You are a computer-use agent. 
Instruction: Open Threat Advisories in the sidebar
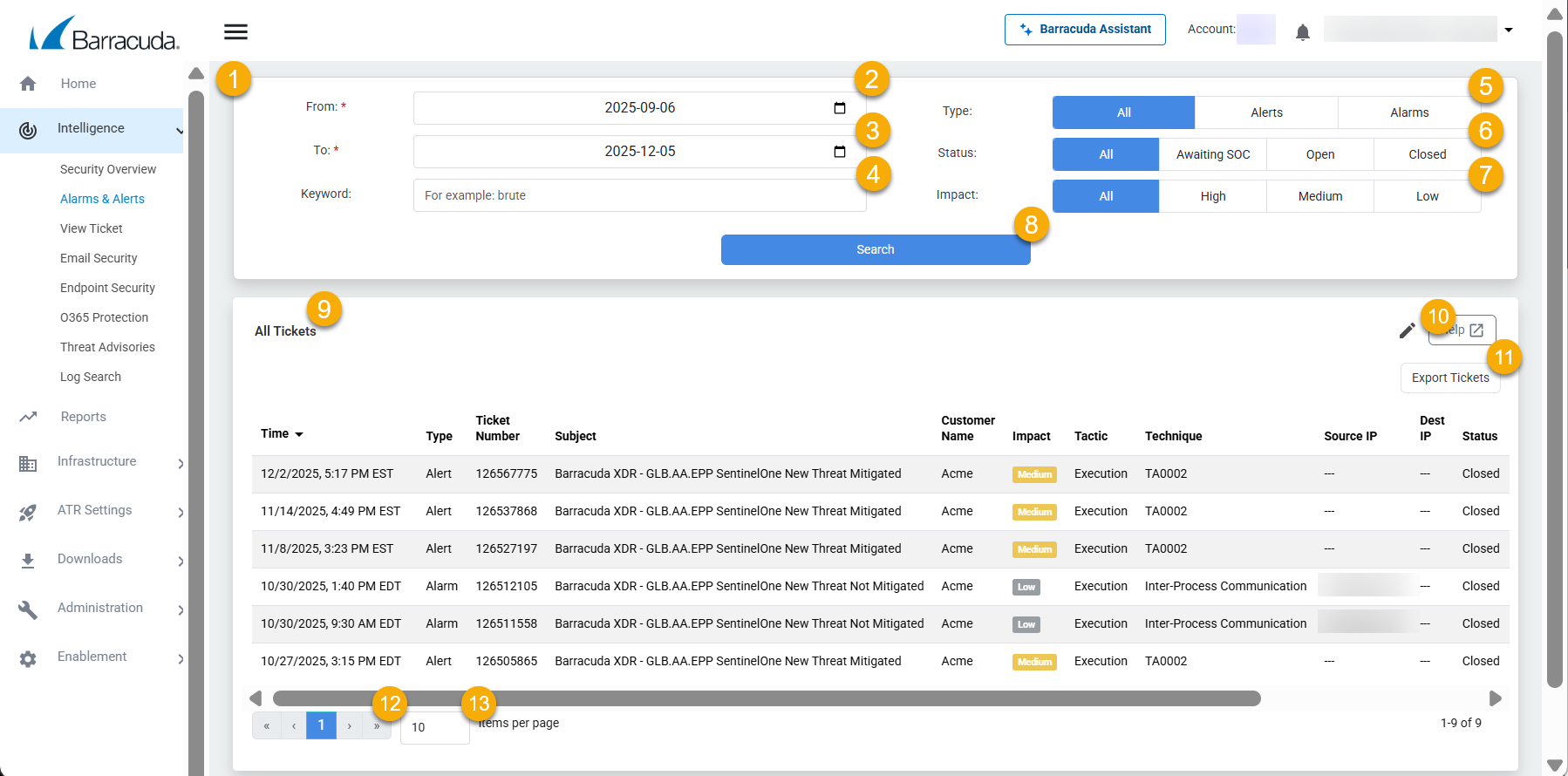click(107, 347)
